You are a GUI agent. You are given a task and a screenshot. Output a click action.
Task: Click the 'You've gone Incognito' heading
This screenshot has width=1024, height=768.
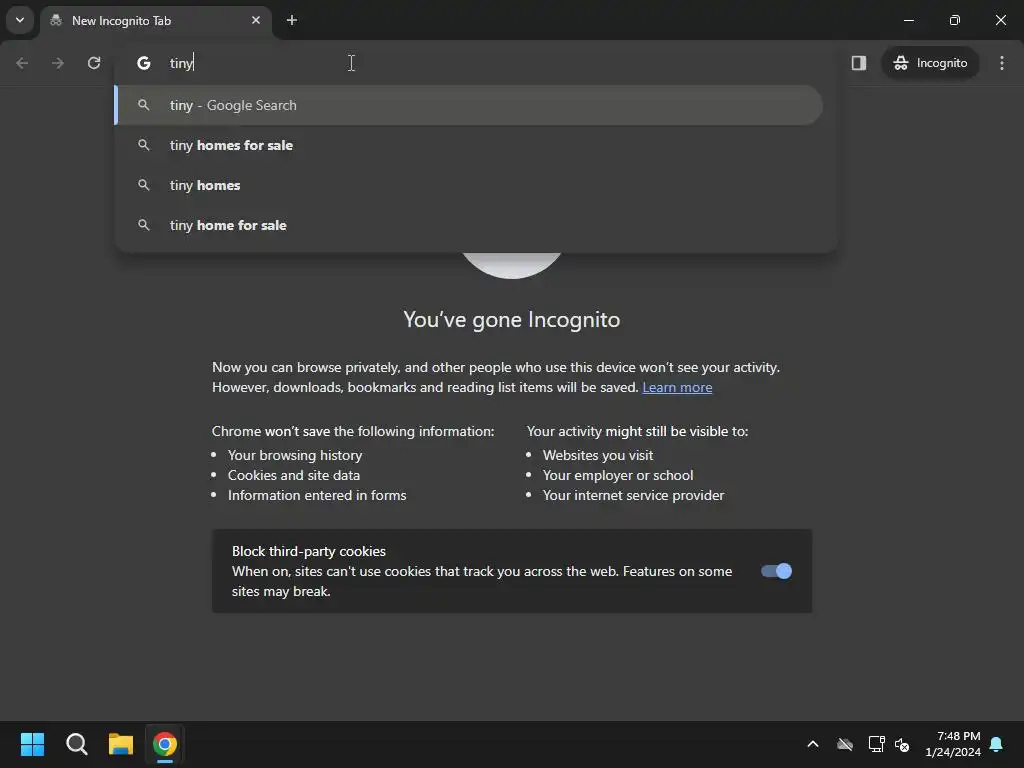(511, 319)
